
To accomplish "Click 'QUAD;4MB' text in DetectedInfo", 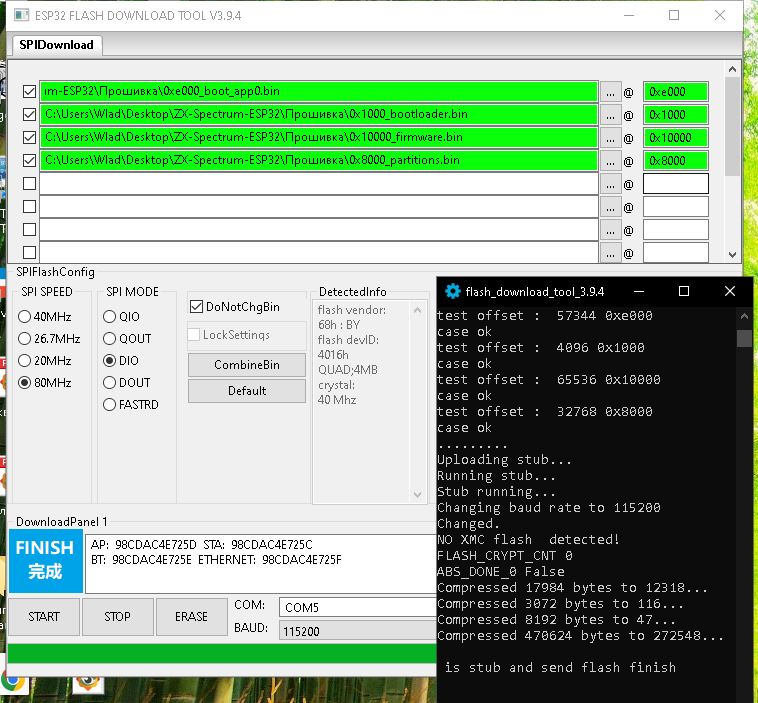I will (x=348, y=370).
